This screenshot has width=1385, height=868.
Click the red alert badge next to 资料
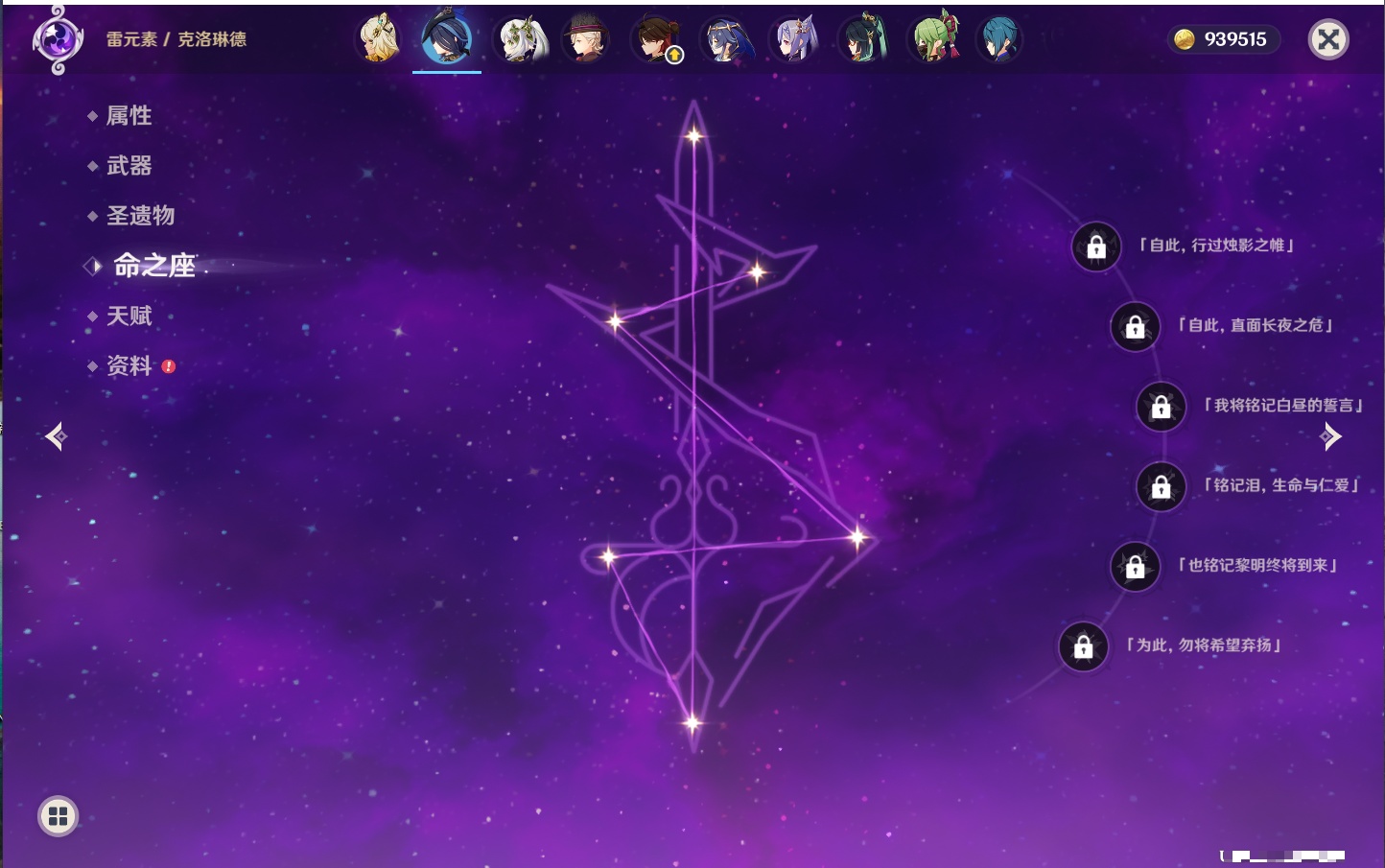pos(169,366)
